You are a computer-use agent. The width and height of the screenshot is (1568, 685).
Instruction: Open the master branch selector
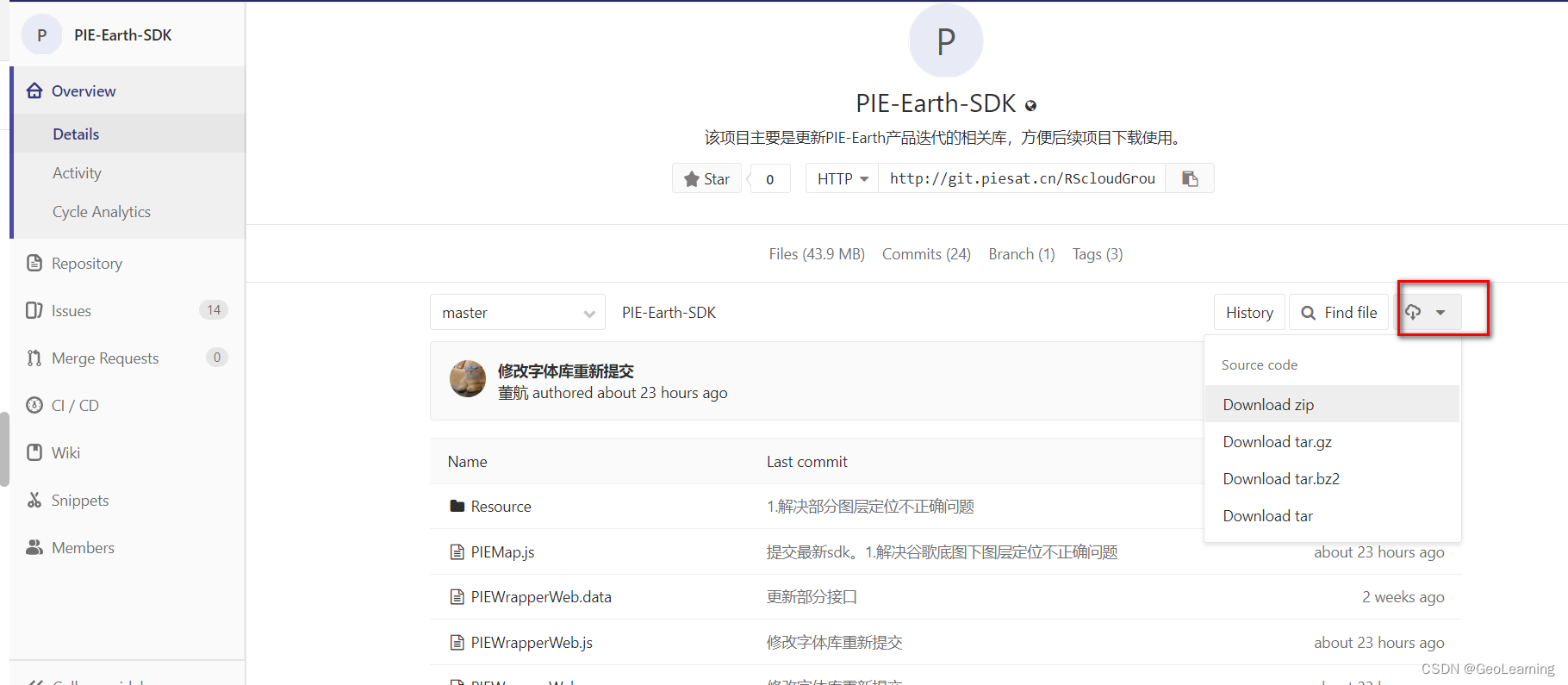518,312
